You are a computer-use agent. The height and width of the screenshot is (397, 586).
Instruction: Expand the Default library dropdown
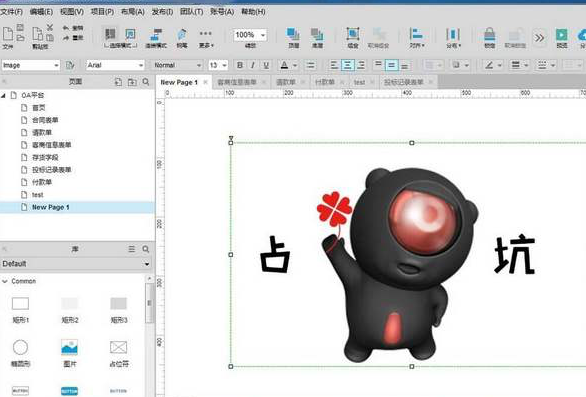pyautogui.click(x=76, y=264)
